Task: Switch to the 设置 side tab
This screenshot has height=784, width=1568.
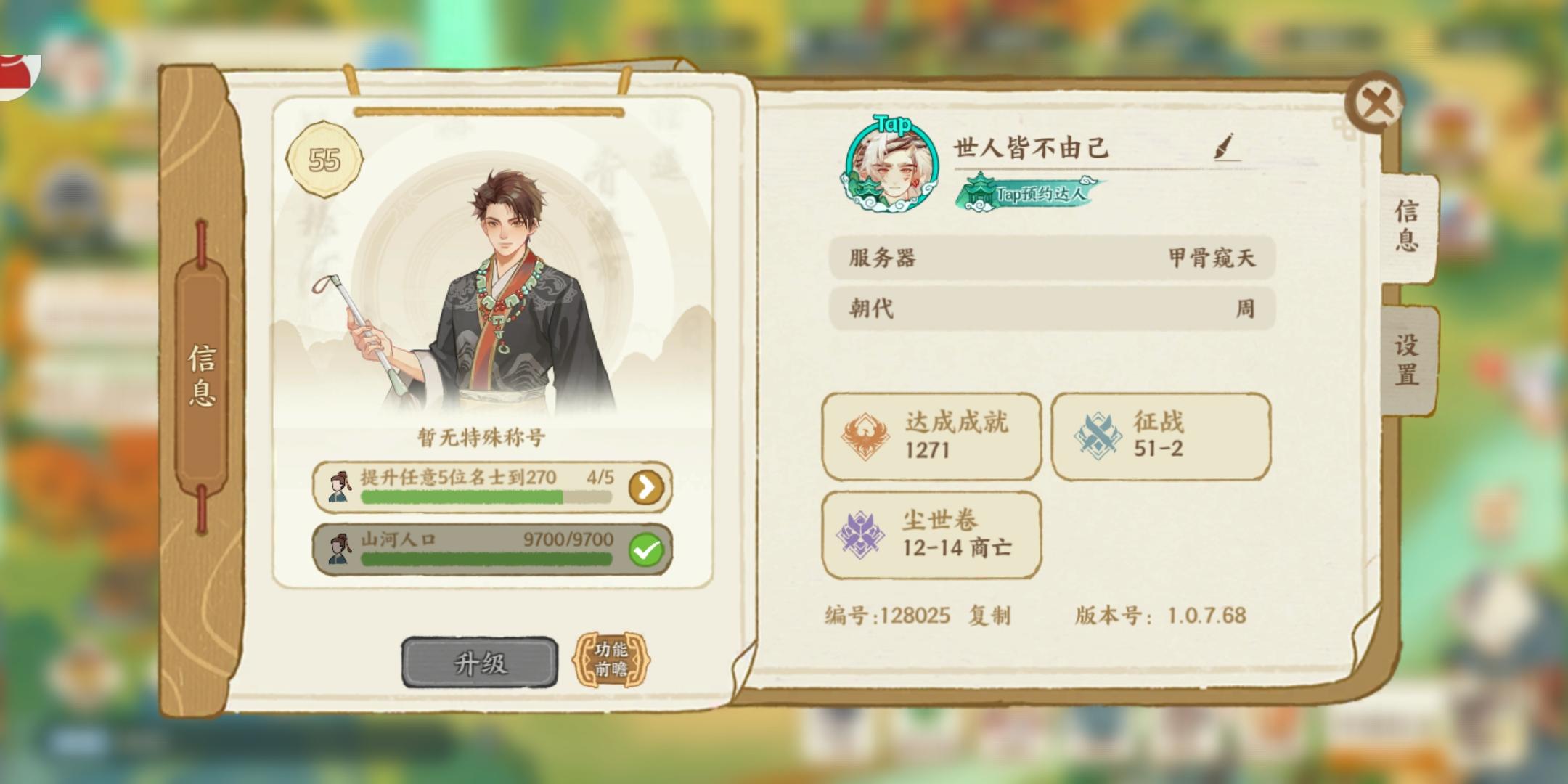Action: coord(1407,360)
